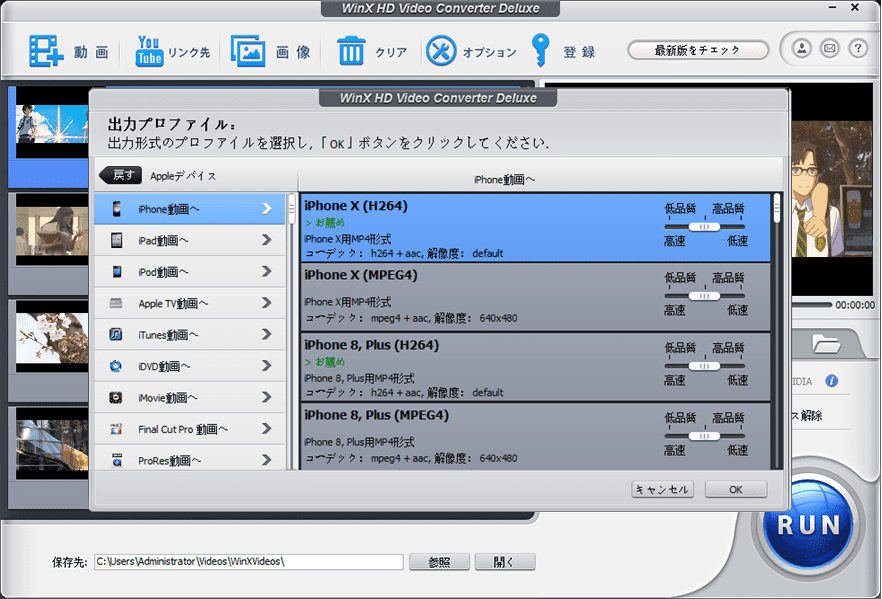Click the 最新版をチェック button
Image resolution: width=882 pixels, height=599 pixels.
(698, 50)
